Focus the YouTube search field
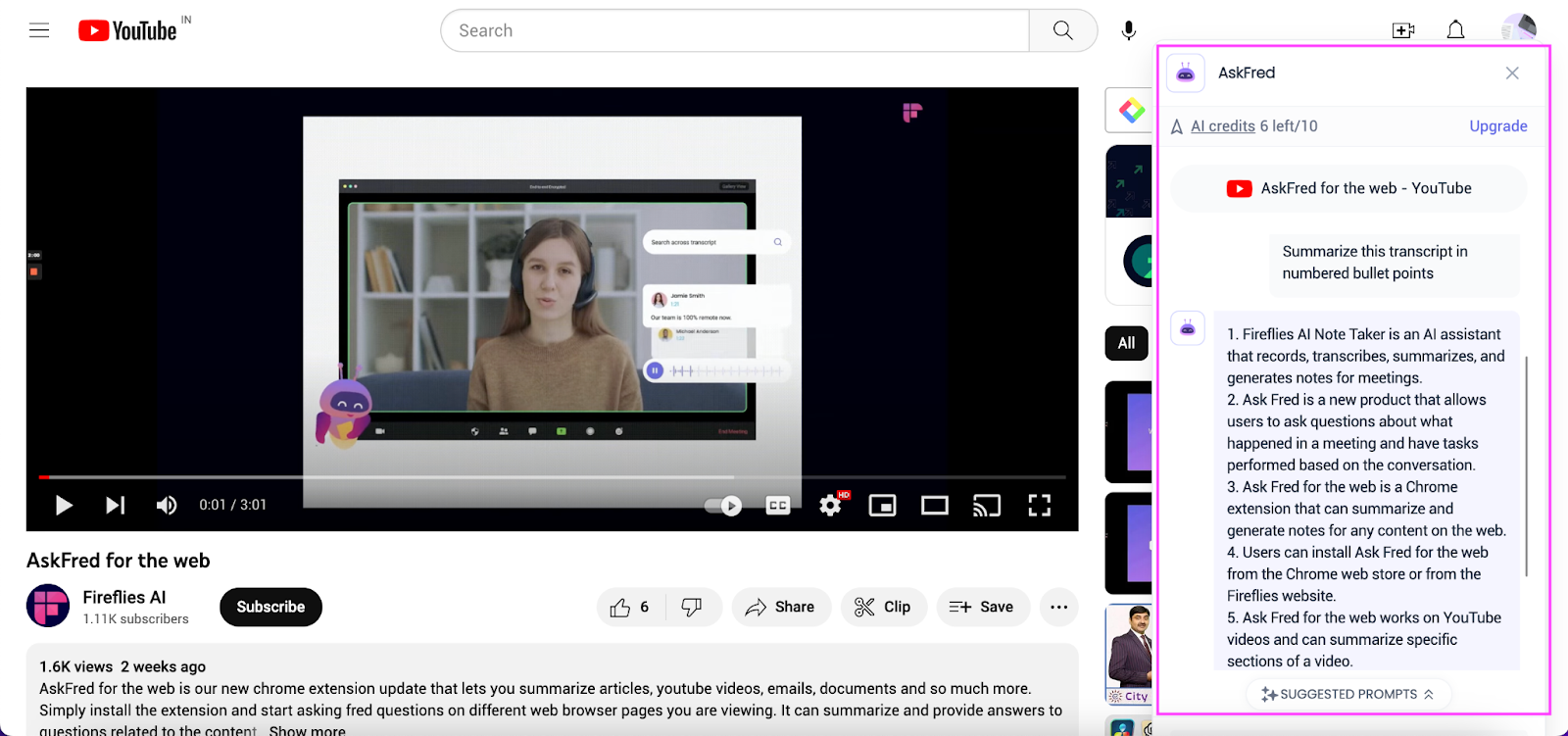1568x736 pixels. pyautogui.click(x=735, y=30)
